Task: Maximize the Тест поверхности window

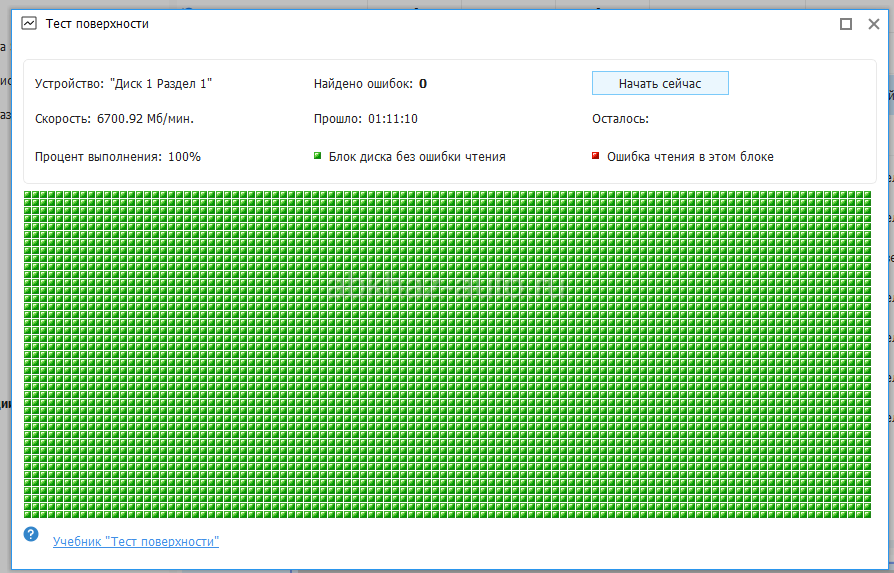Action: pyautogui.click(x=846, y=23)
